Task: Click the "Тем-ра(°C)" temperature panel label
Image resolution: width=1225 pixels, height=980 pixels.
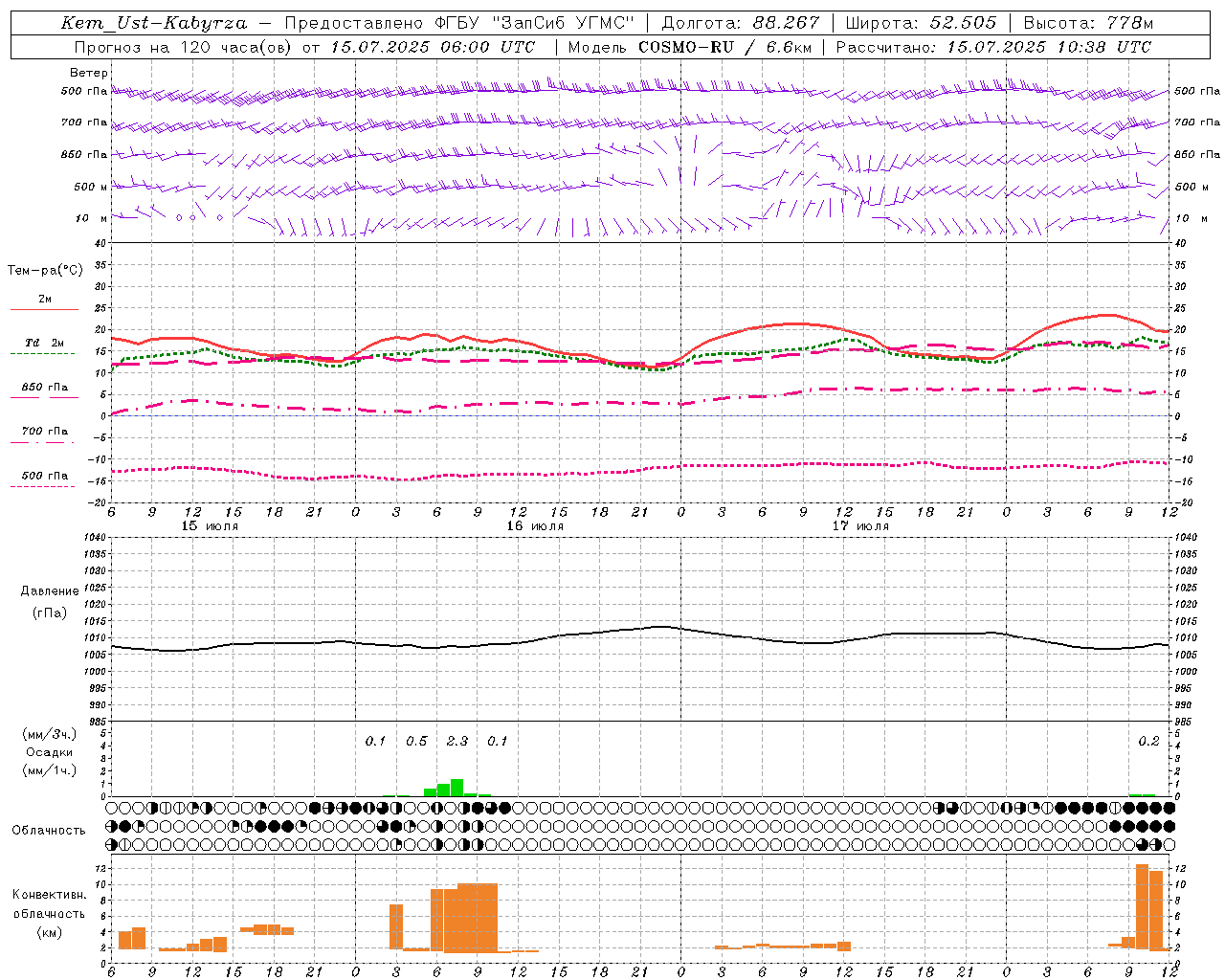Action: tap(45, 271)
